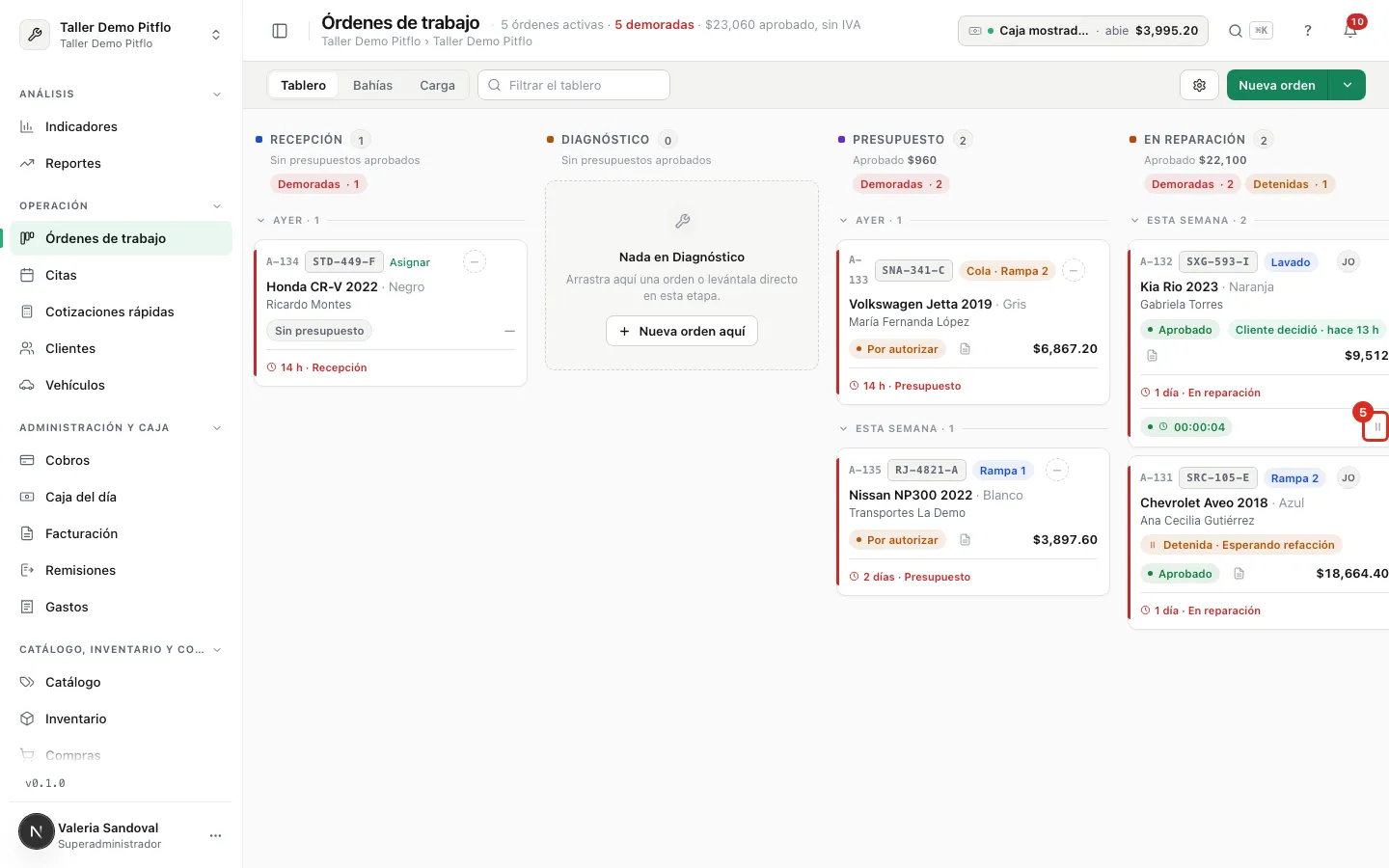Viewport: 1389px width, 868px height.
Task: Click the Facturación document icon
Action: click(x=27, y=533)
